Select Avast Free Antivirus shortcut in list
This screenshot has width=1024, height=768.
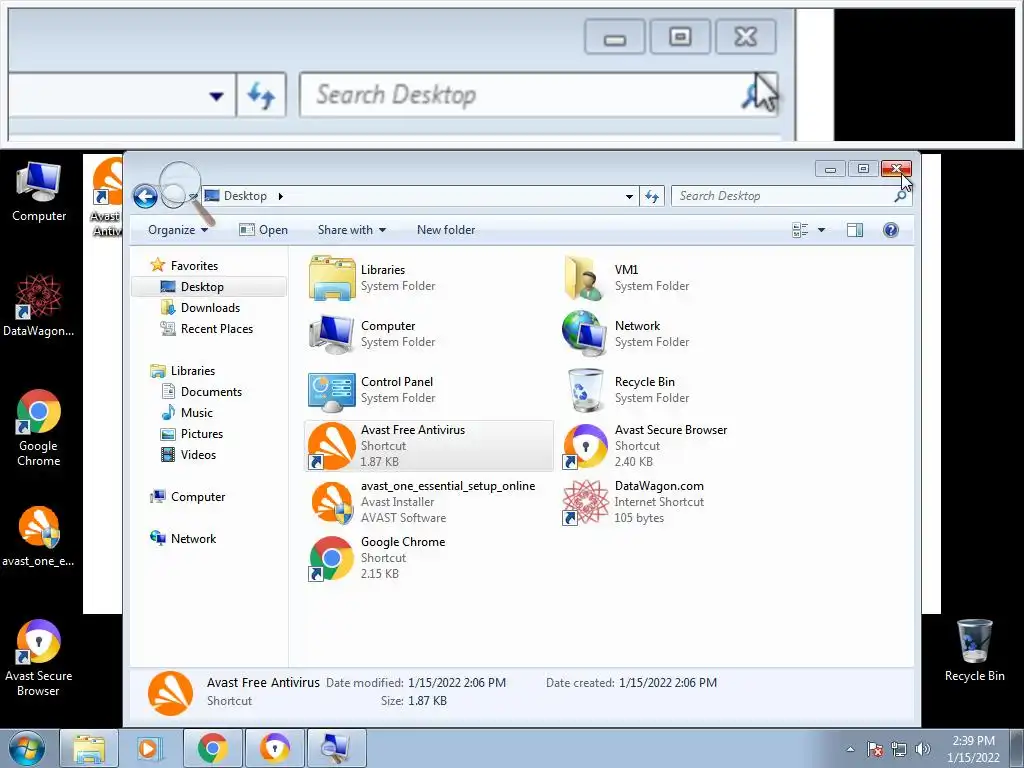coord(428,446)
